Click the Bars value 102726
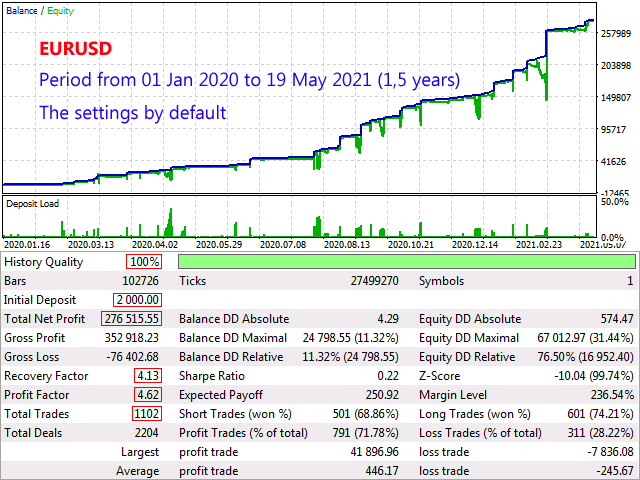640x480 pixels. 140,281
